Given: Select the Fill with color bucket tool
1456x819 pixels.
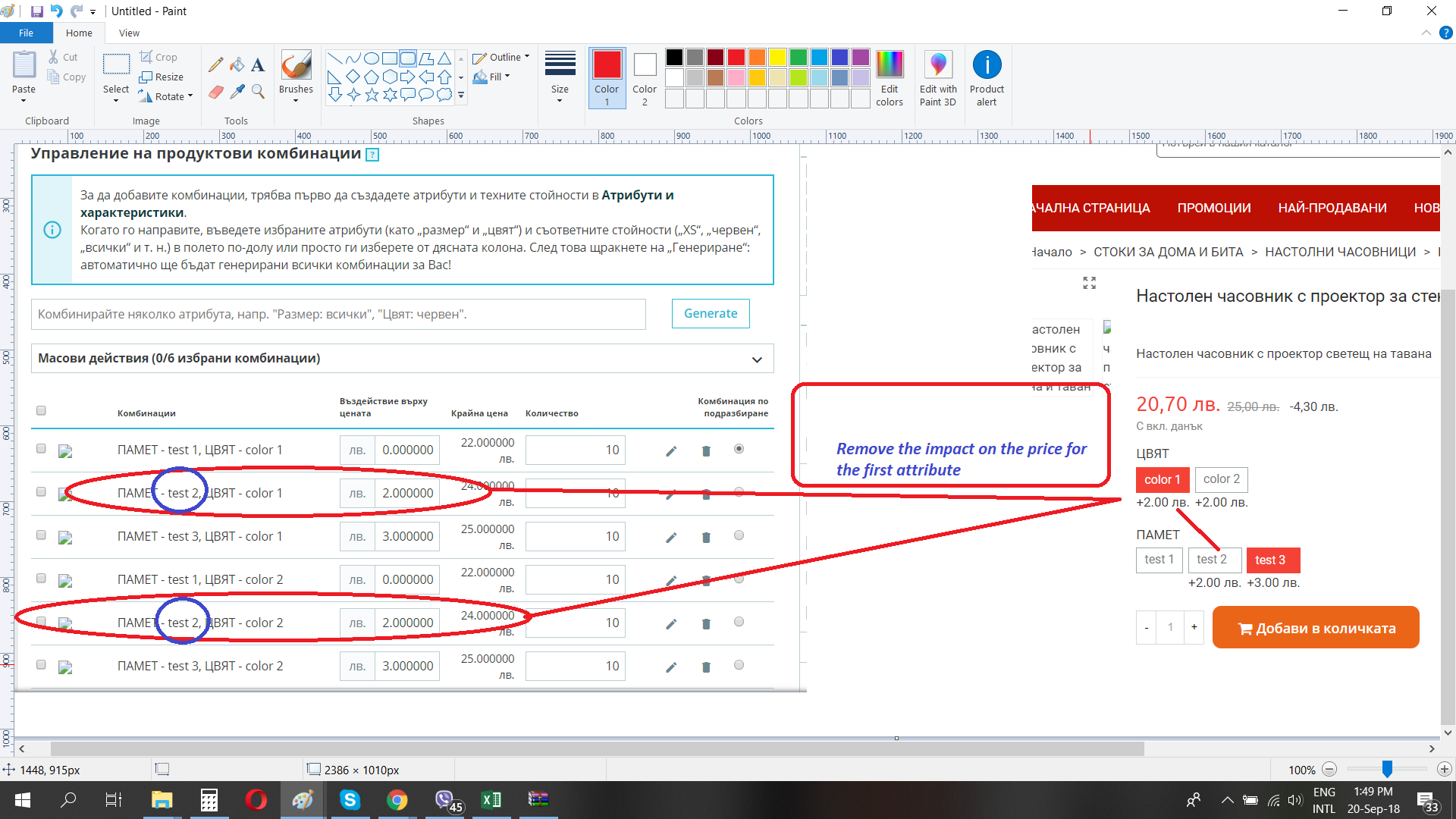Looking at the screenshot, I should pyautogui.click(x=237, y=65).
